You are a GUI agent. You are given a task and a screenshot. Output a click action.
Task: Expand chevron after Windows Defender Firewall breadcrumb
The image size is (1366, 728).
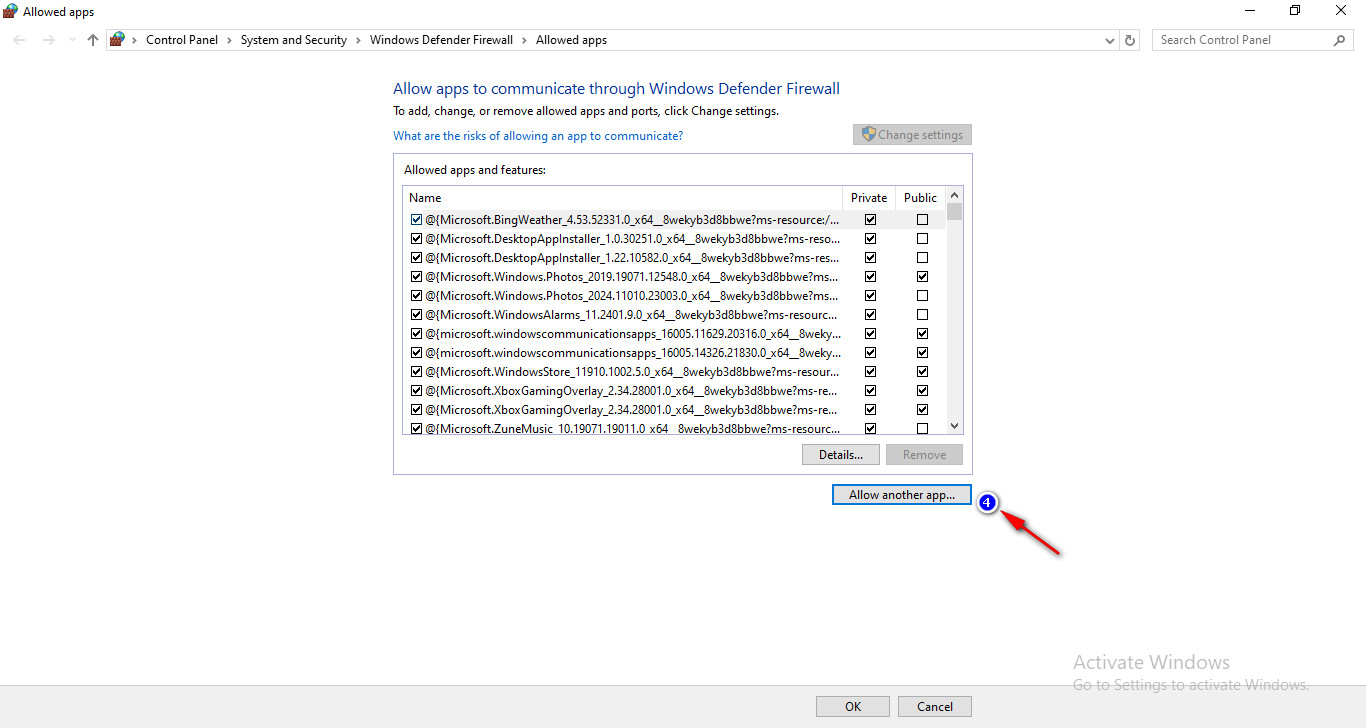tap(524, 40)
